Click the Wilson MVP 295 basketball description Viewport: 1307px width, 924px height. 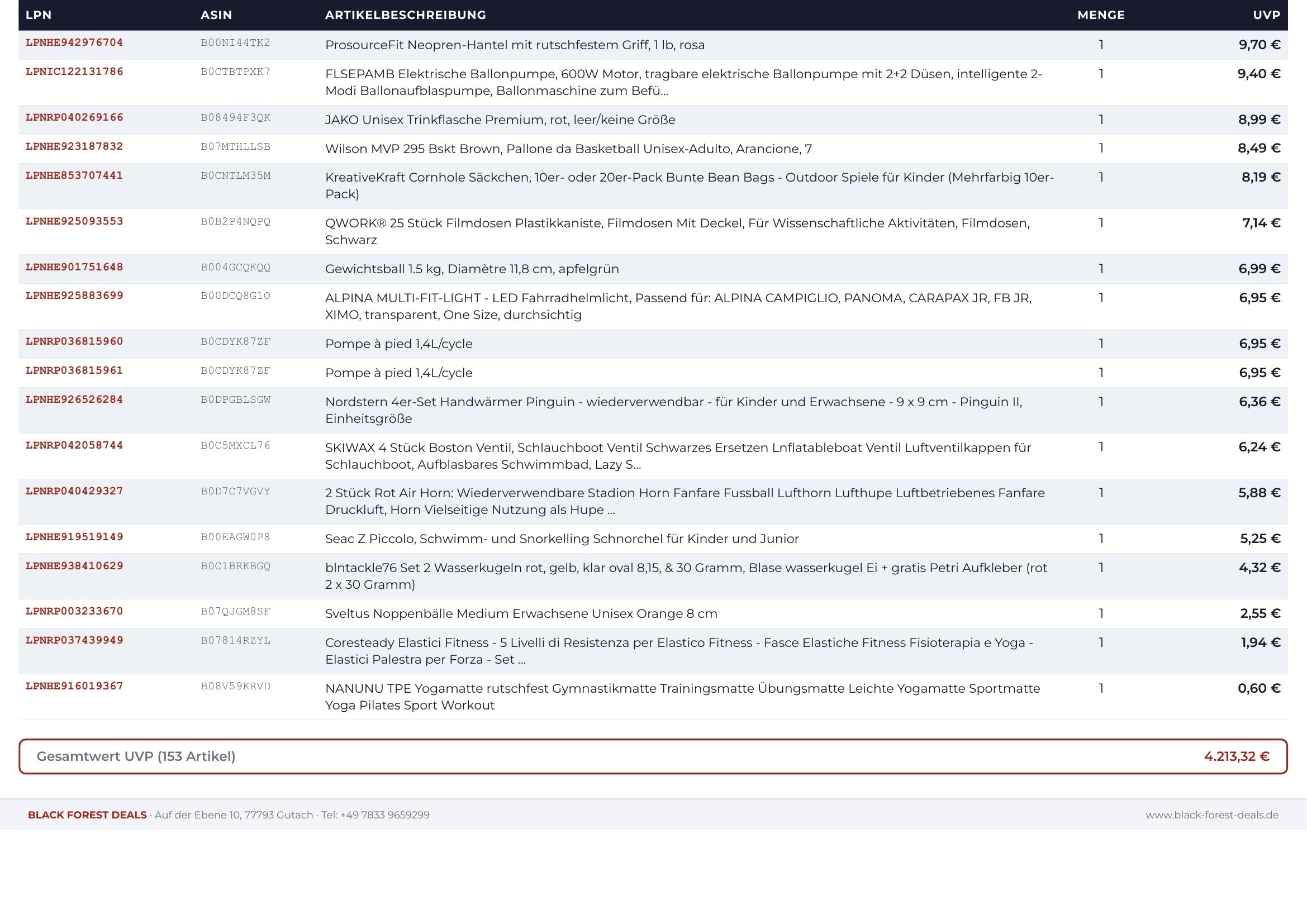(x=568, y=149)
